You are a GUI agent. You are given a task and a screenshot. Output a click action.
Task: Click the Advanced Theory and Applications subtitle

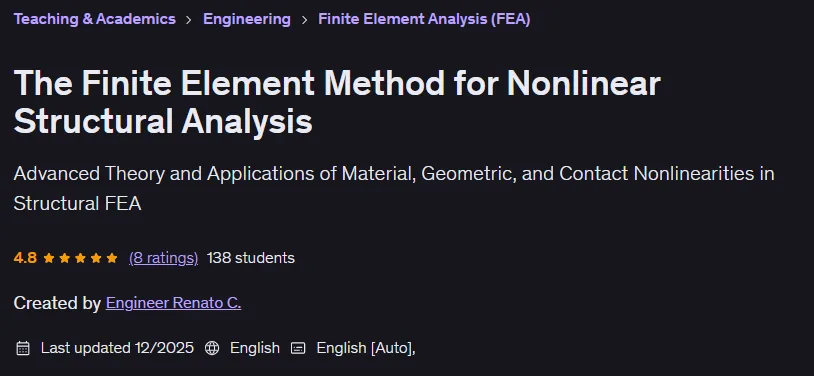(x=394, y=188)
